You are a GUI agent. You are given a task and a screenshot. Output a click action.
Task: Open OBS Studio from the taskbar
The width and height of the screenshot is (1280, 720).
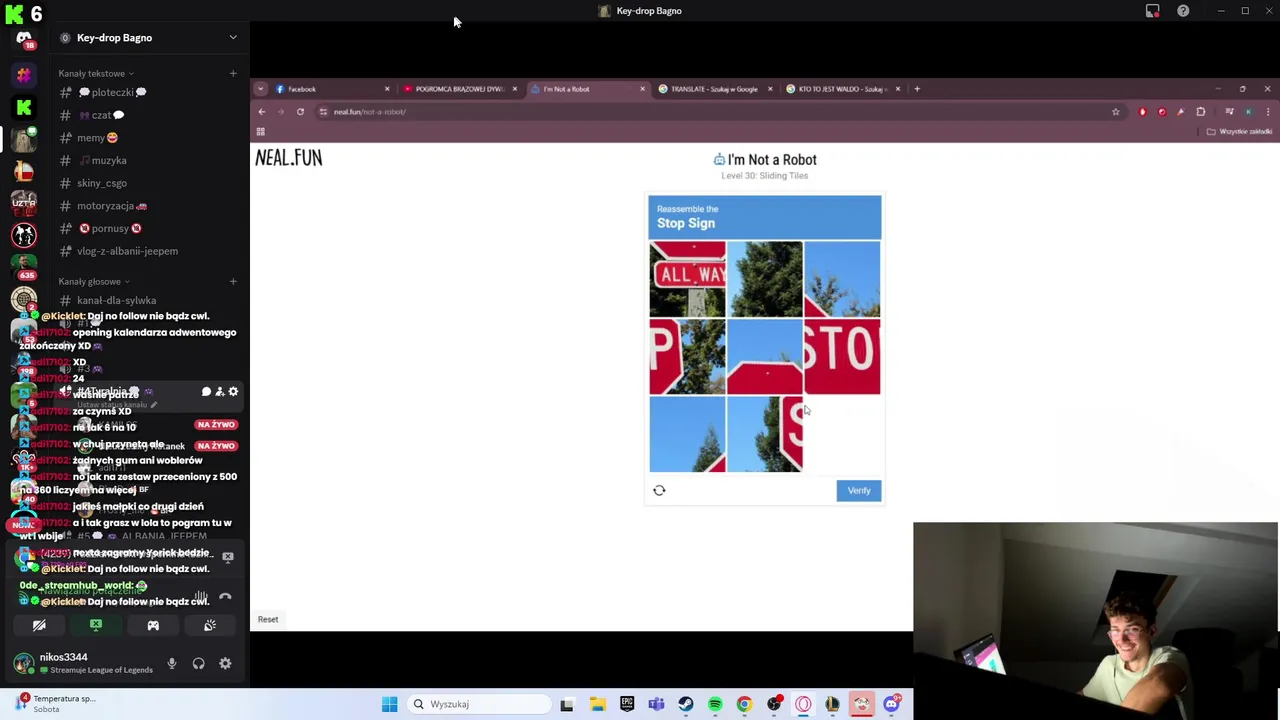point(774,704)
